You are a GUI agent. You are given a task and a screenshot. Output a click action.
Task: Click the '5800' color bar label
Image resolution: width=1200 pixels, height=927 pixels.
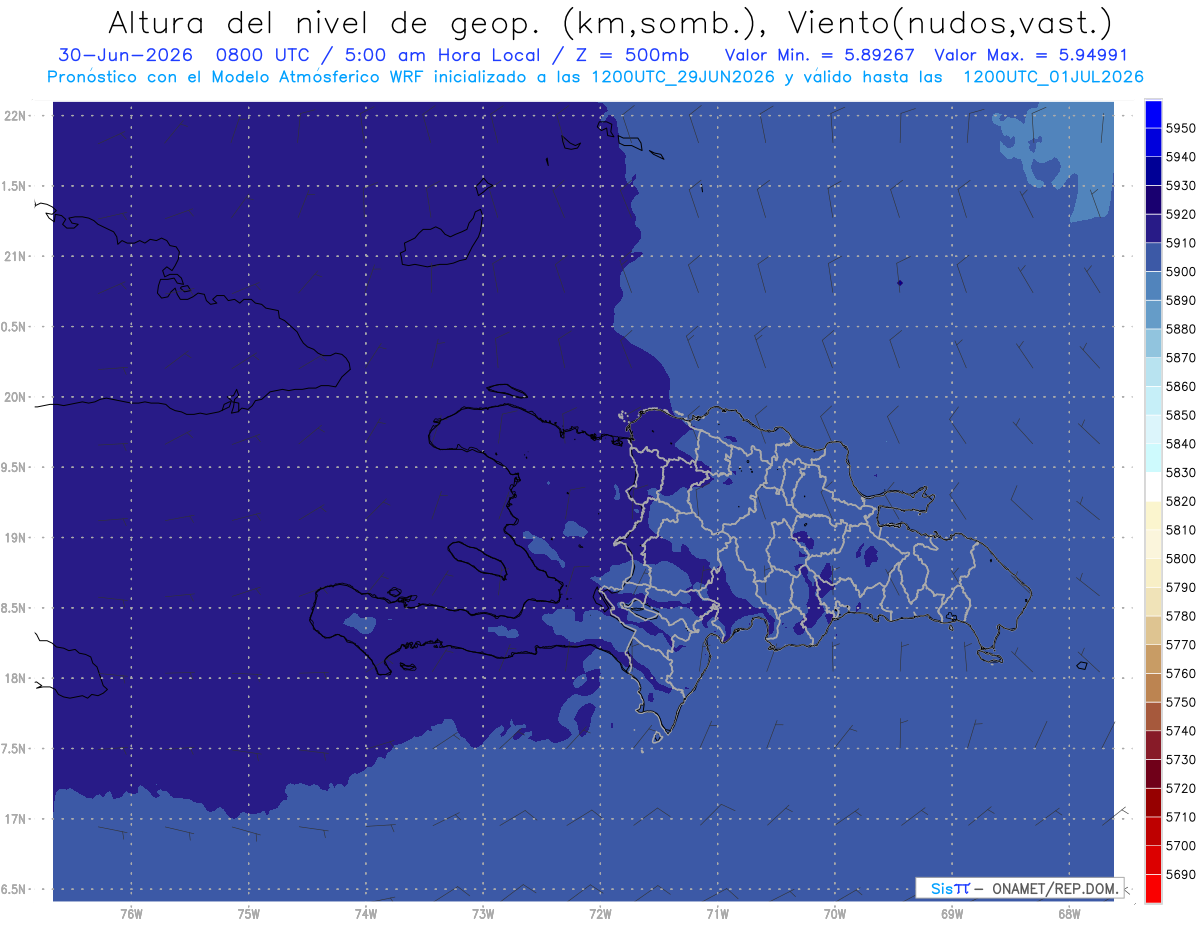click(x=1180, y=559)
